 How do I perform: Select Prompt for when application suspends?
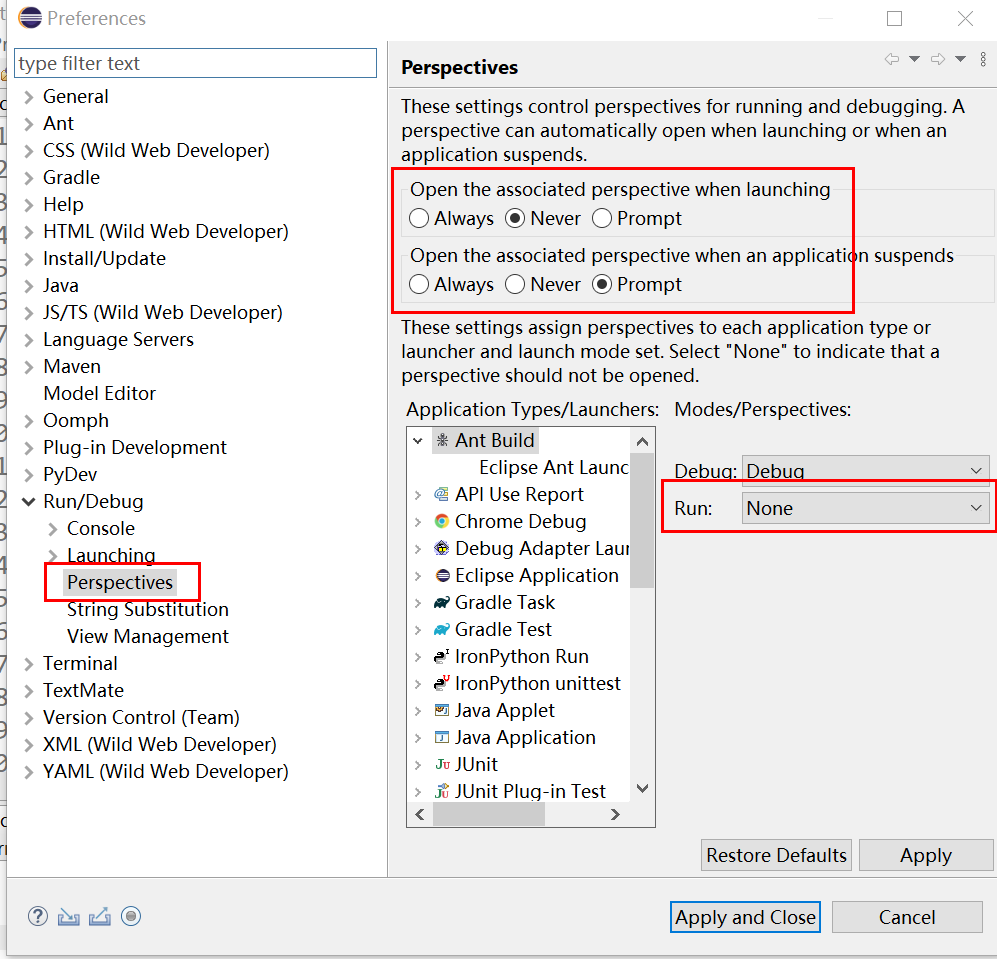tap(602, 284)
